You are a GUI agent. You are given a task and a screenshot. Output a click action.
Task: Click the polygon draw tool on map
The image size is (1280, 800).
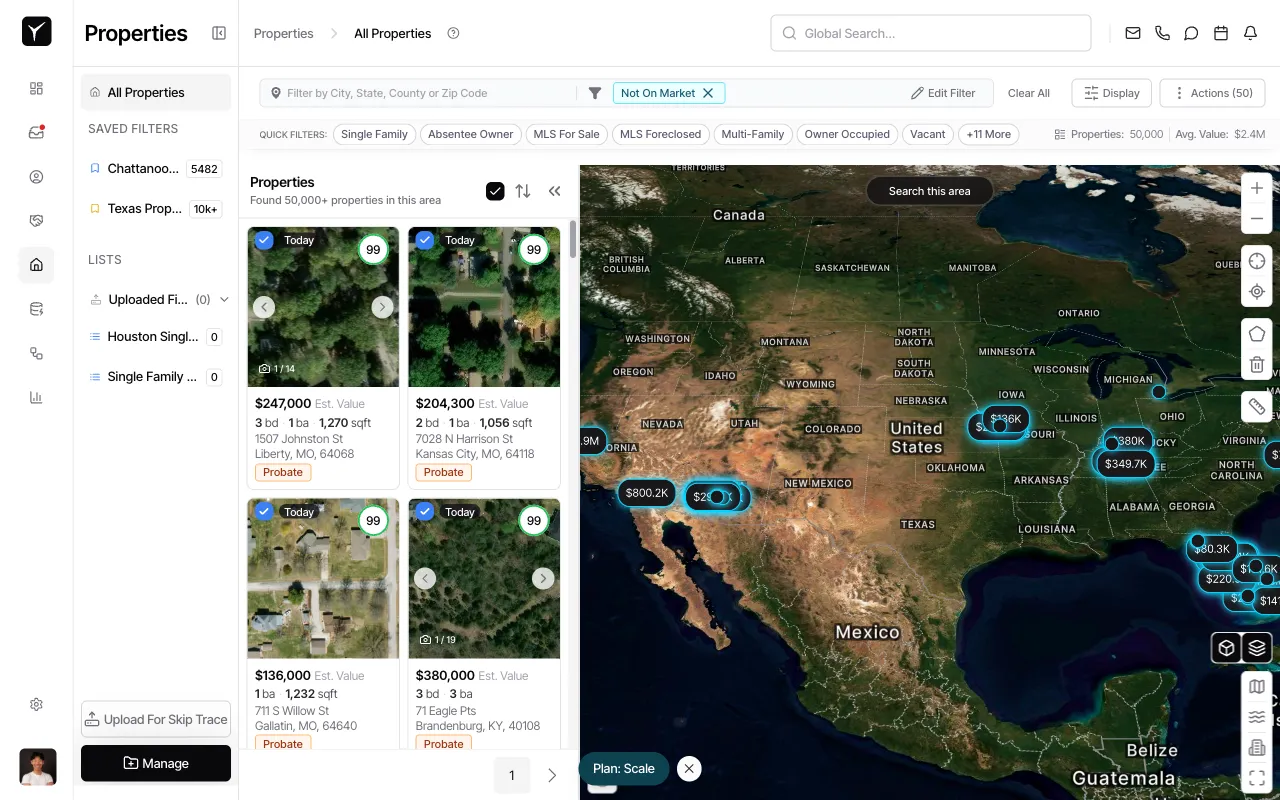point(1257,334)
